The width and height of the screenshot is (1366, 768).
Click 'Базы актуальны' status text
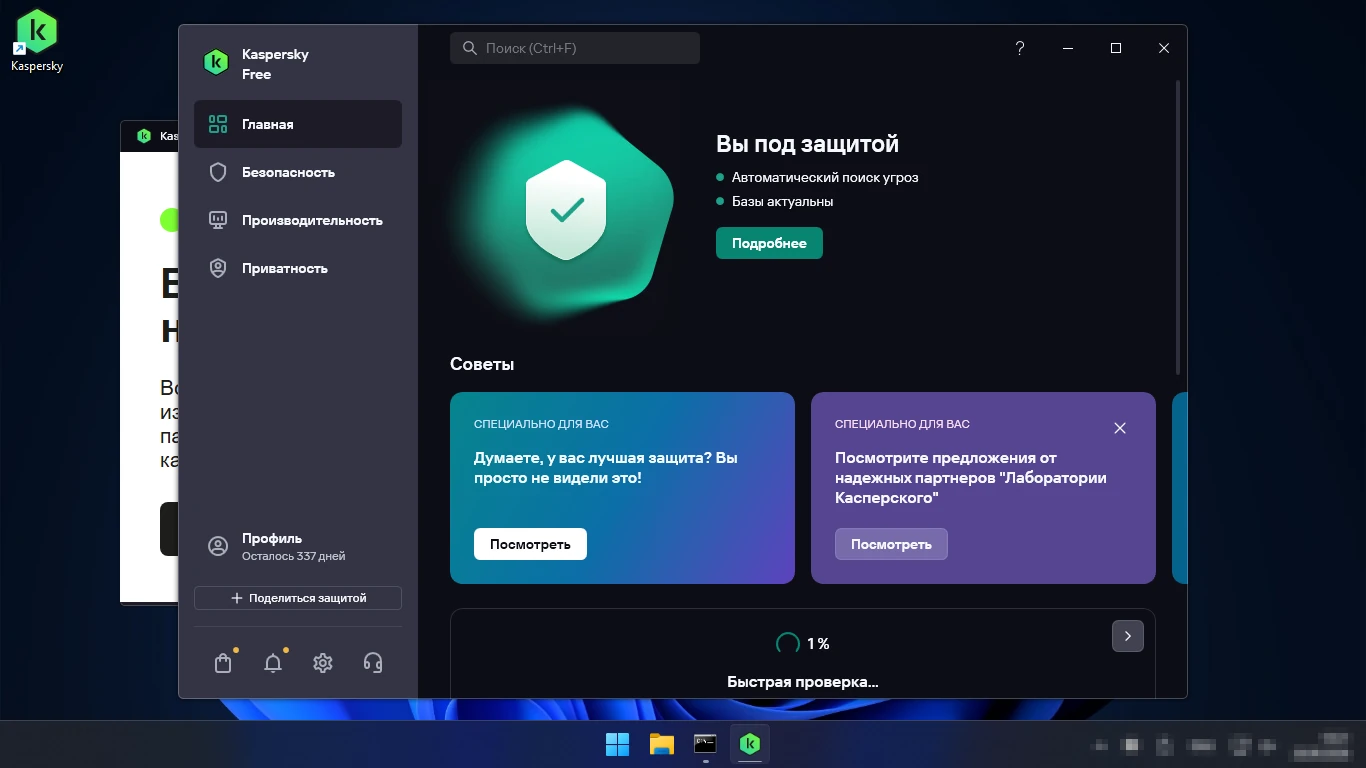click(782, 201)
